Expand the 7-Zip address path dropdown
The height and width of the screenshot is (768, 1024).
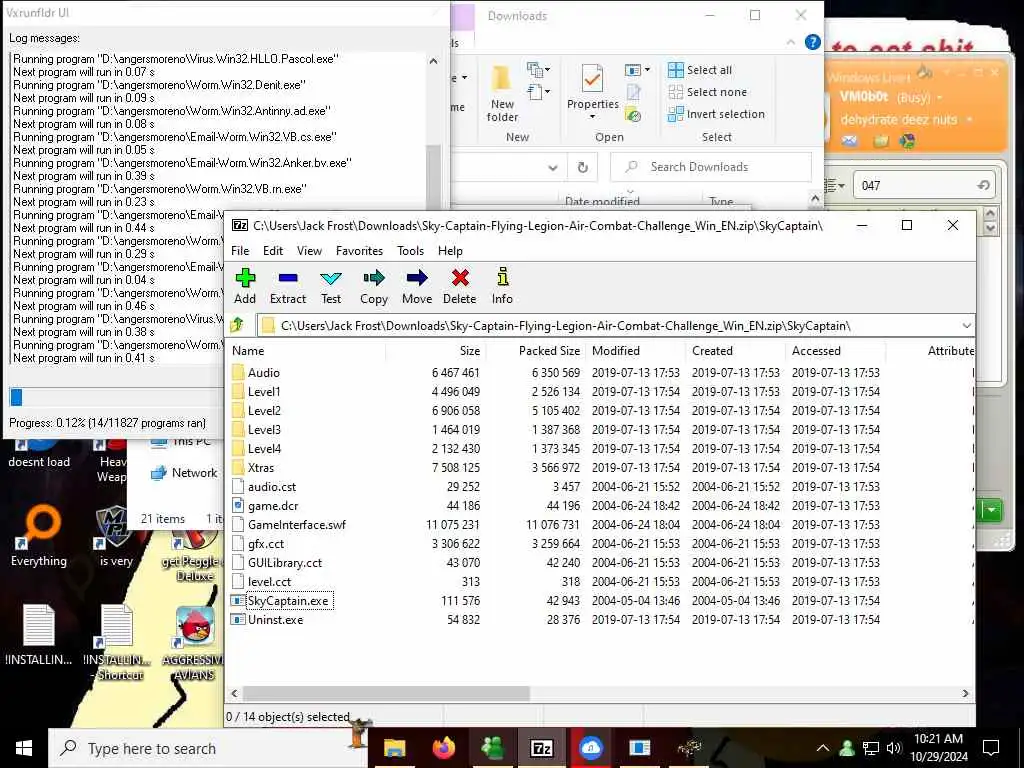tap(966, 325)
